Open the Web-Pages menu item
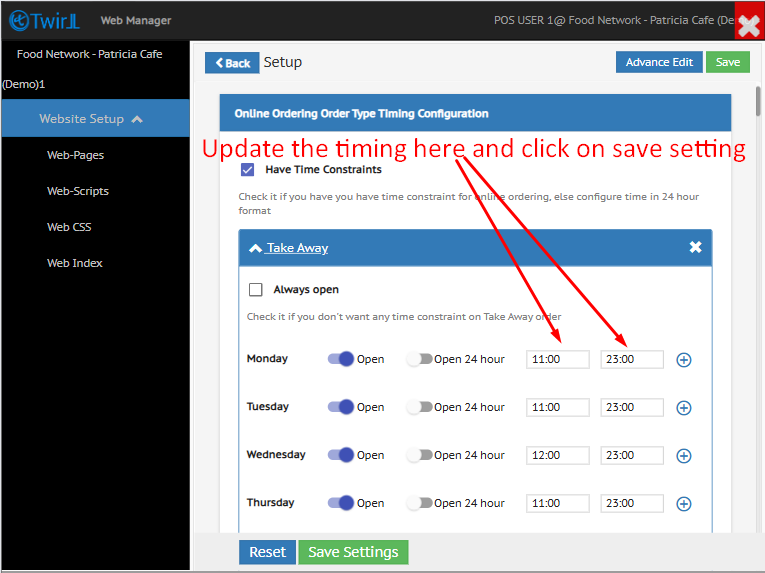 tap(75, 155)
